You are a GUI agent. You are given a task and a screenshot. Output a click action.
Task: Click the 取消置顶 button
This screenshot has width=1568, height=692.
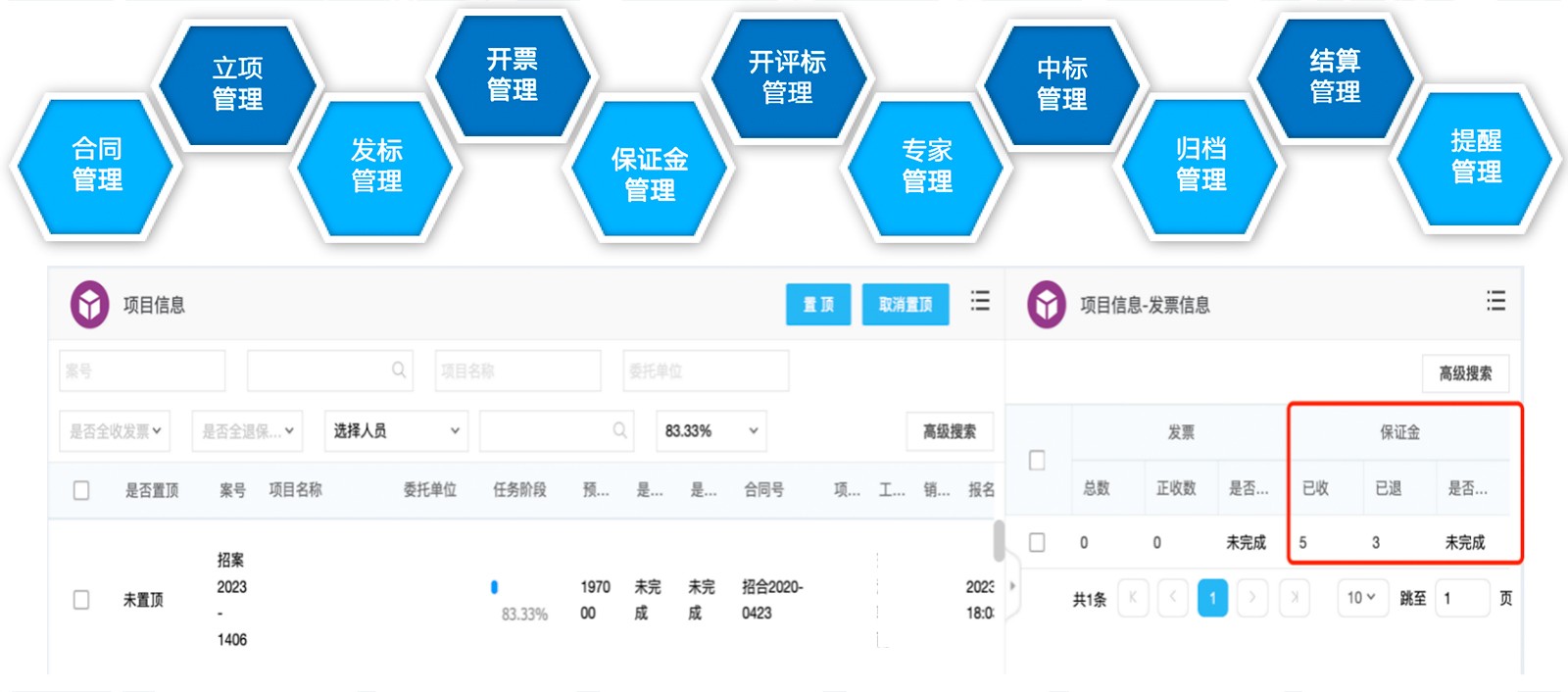906,304
